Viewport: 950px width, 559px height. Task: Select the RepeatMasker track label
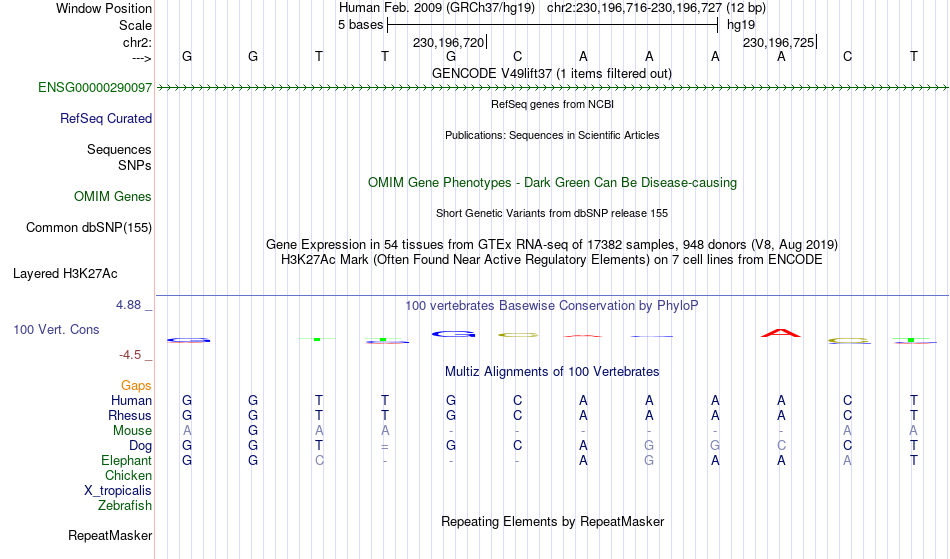110,535
